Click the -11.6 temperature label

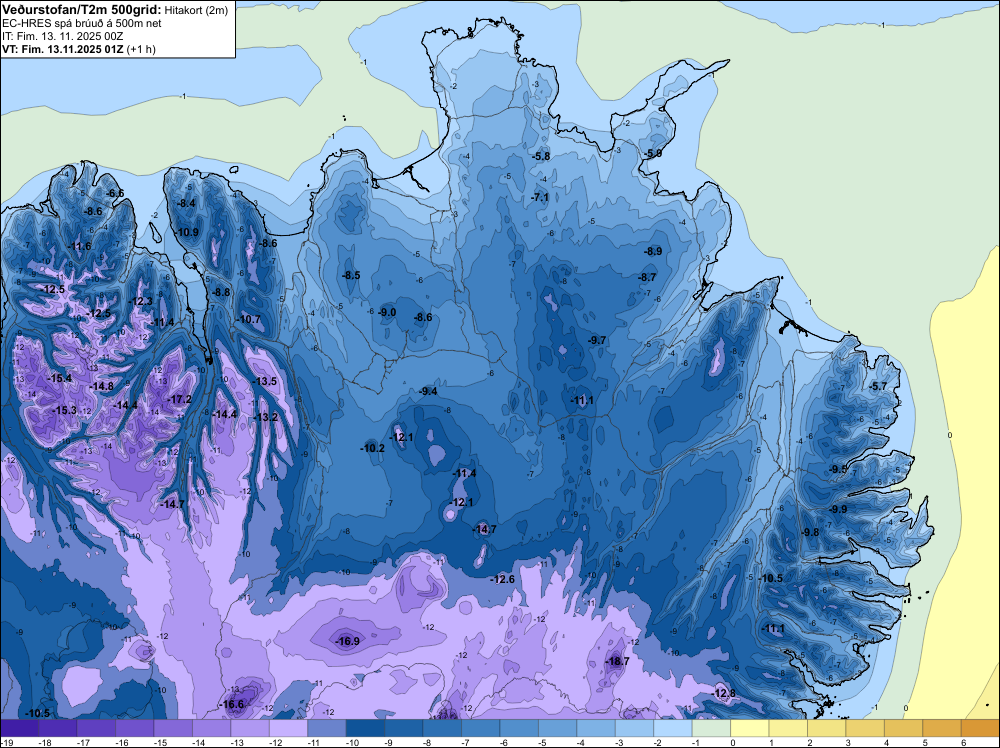[x=79, y=246]
